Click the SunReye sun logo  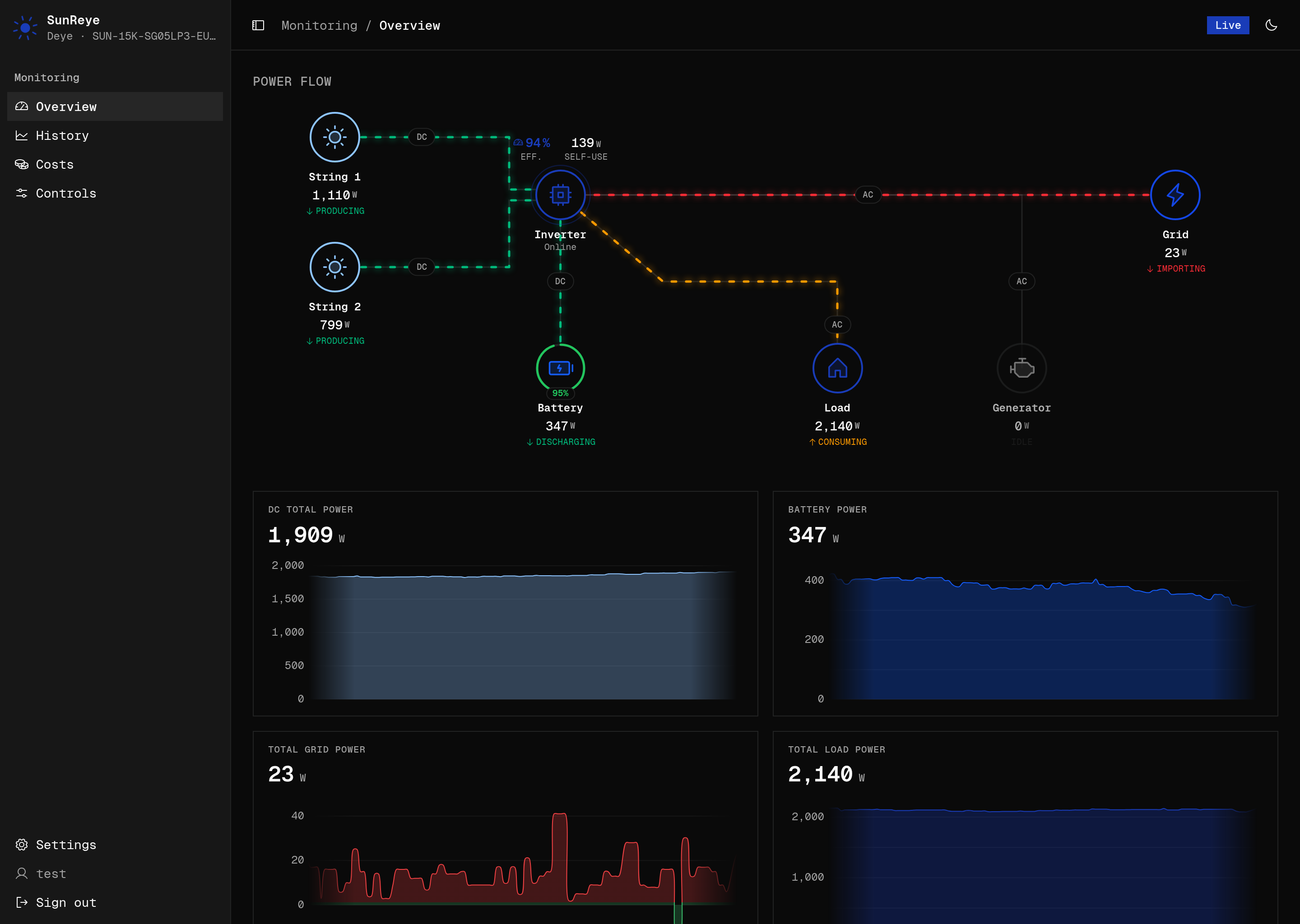pyautogui.click(x=25, y=28)
